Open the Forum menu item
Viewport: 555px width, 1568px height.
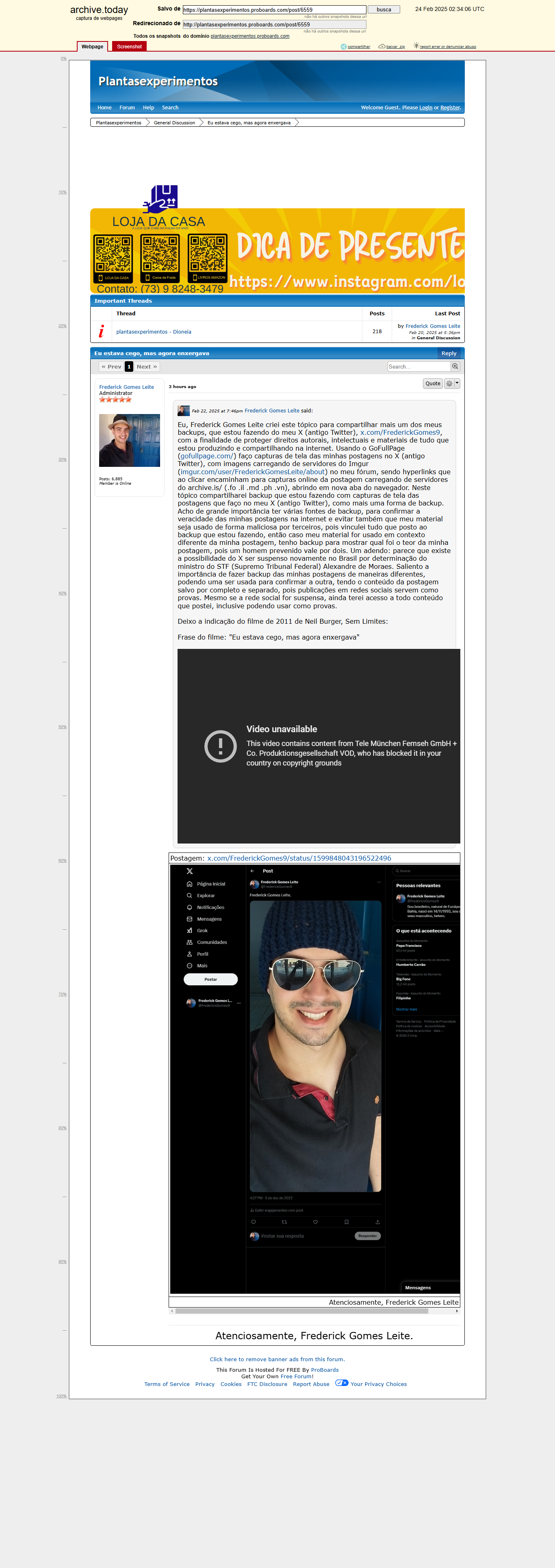click(127, 108)
